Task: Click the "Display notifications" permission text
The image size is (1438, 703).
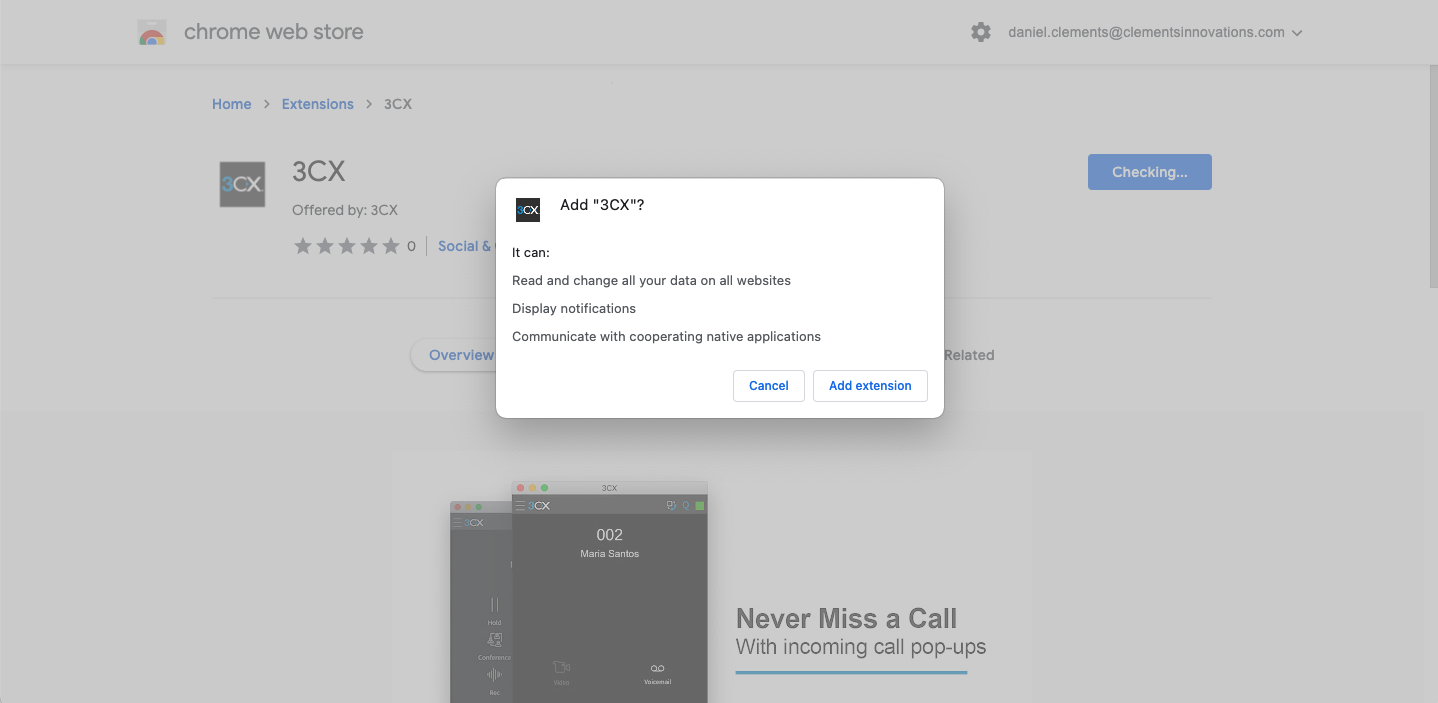Action: [x=574, y=309]
